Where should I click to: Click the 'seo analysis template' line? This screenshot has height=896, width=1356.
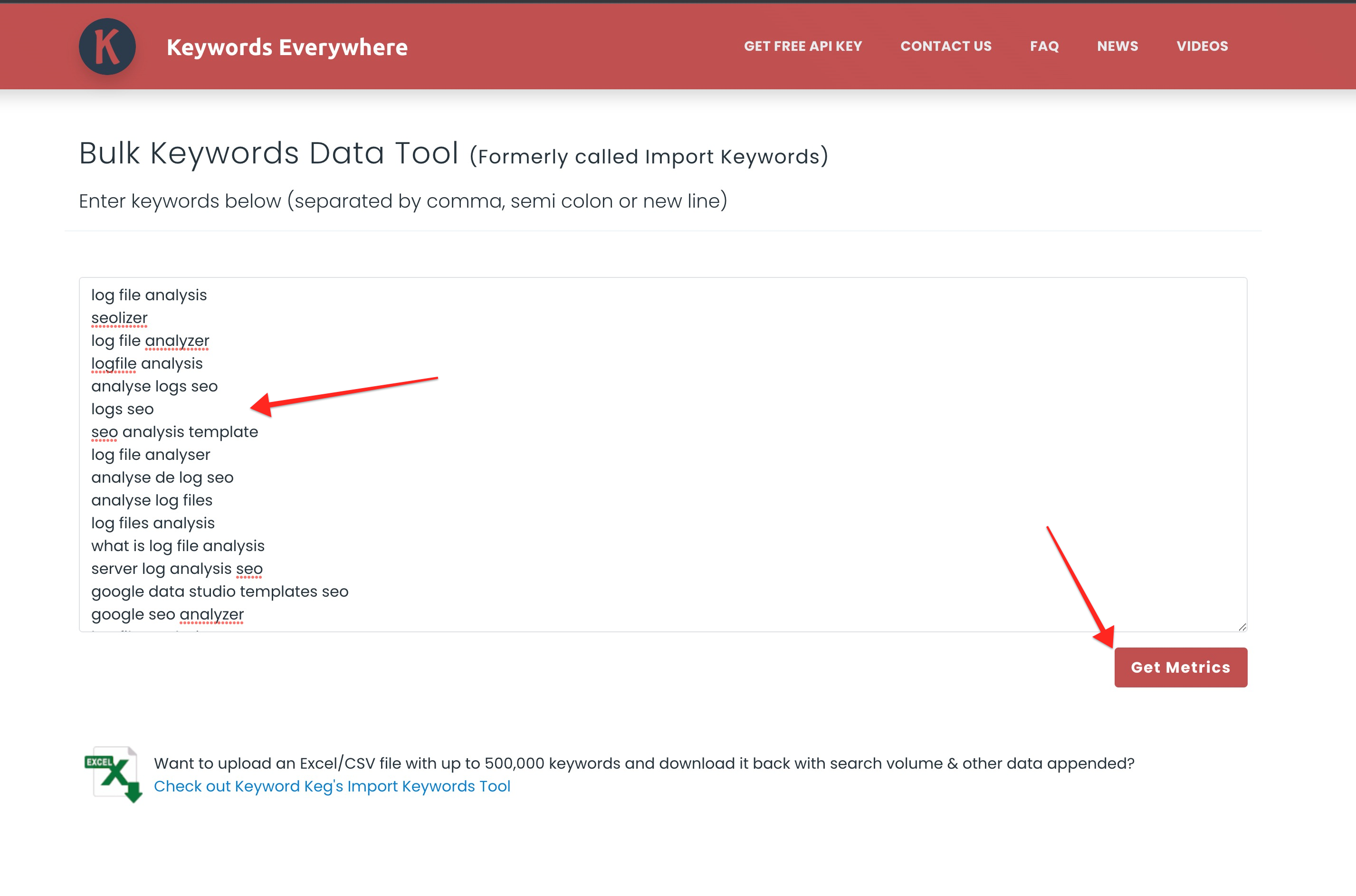(x=174, y=432)
